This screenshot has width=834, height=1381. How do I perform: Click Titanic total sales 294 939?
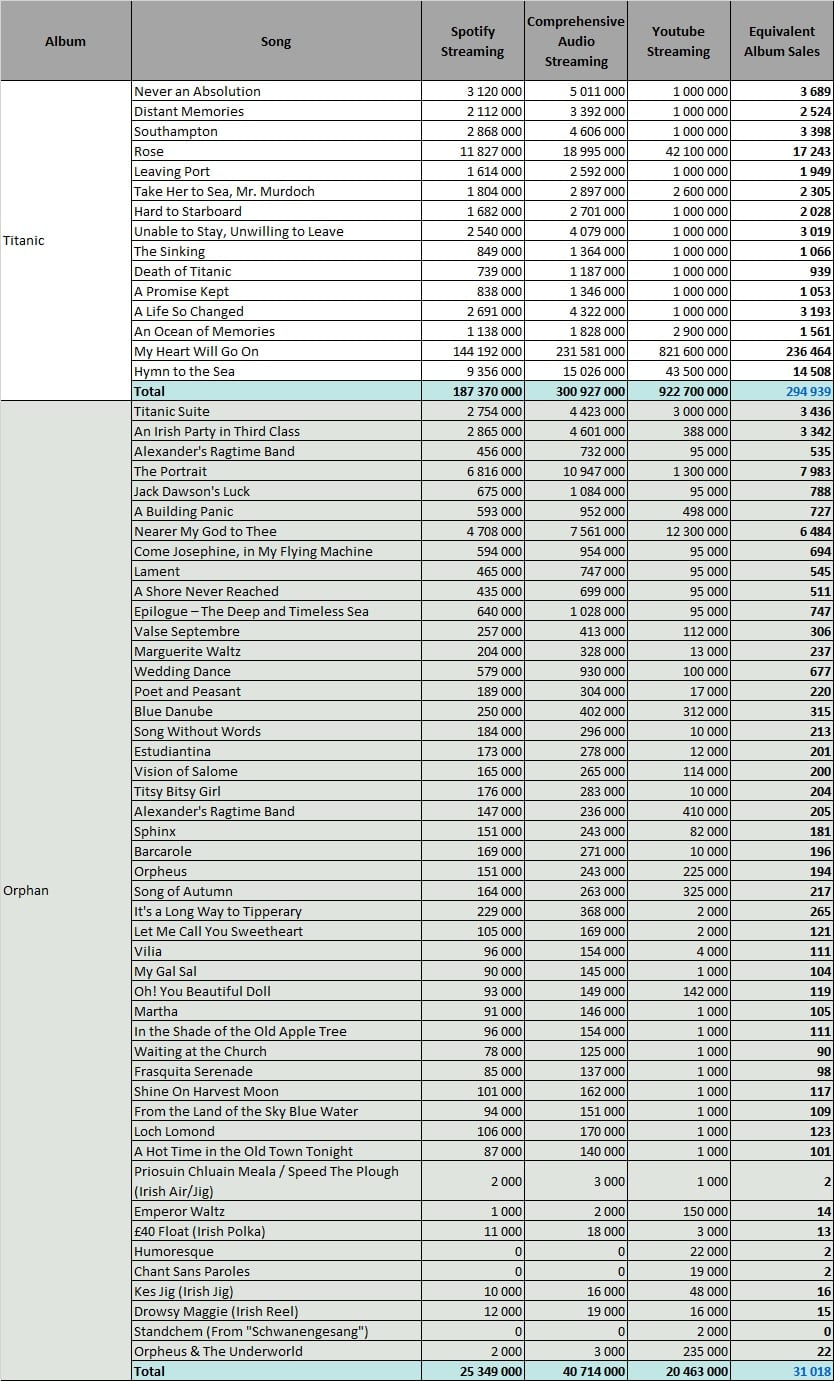[x=806, y=391]
